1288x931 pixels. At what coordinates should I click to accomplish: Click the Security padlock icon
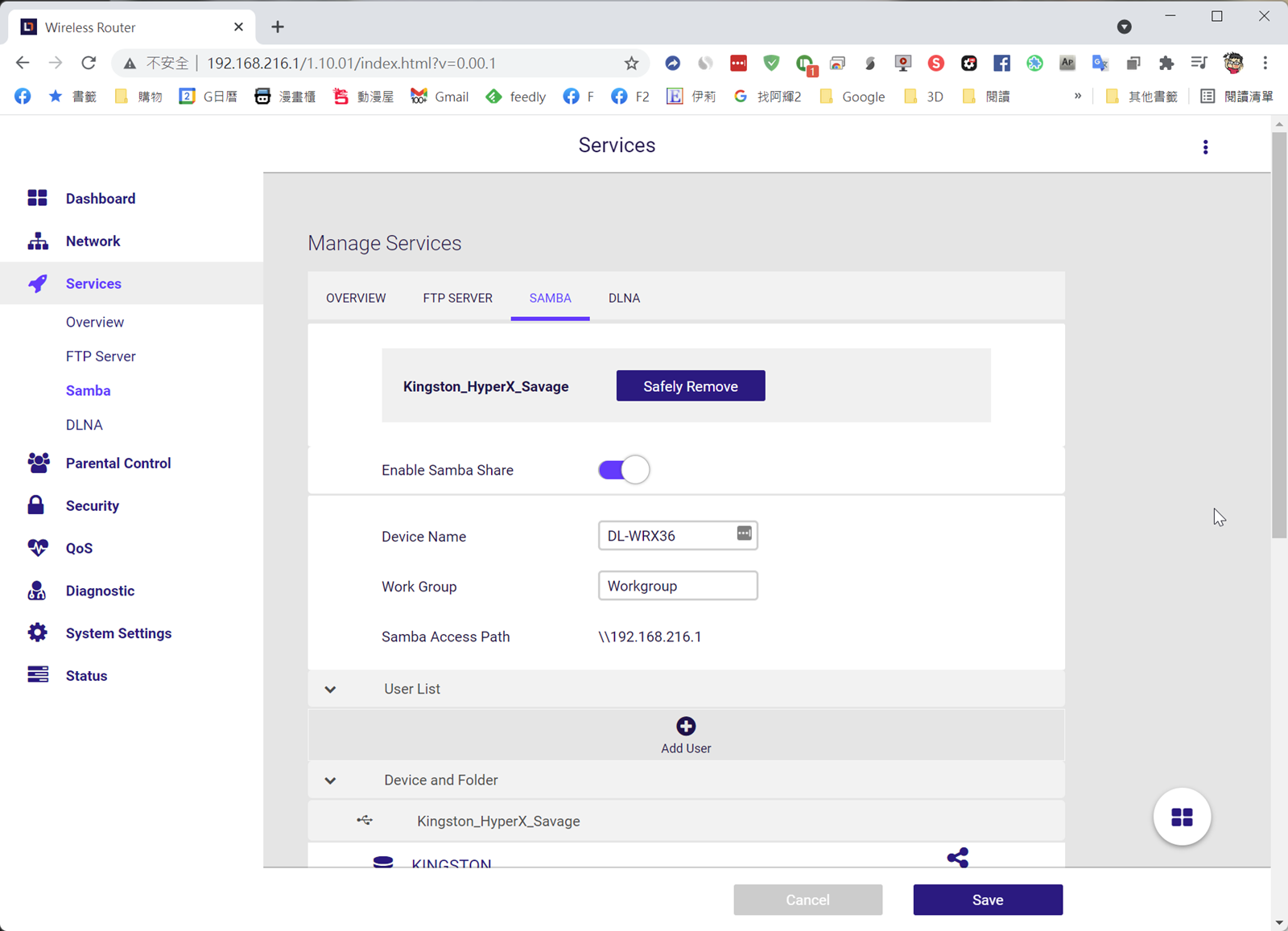[x=36, y=505]
